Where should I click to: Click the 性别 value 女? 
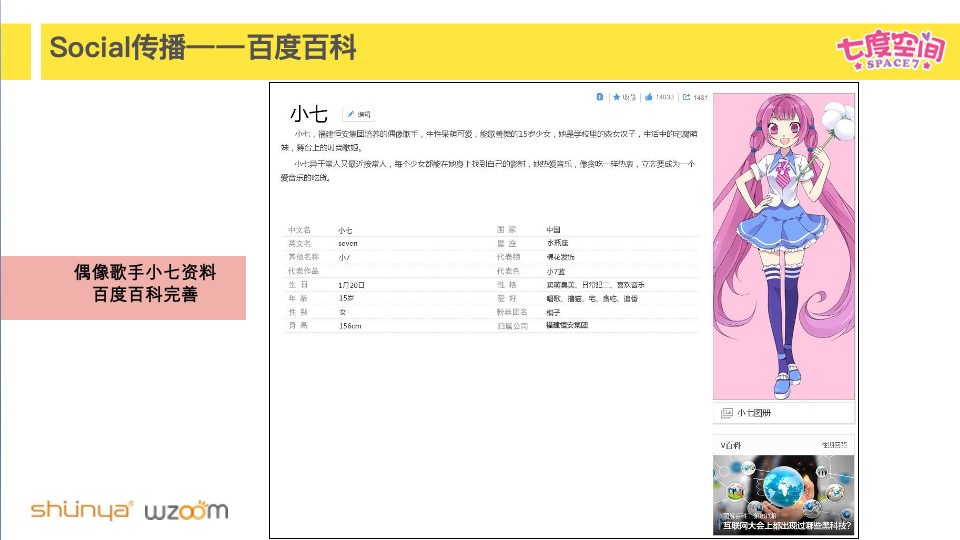tap(342, 312)
